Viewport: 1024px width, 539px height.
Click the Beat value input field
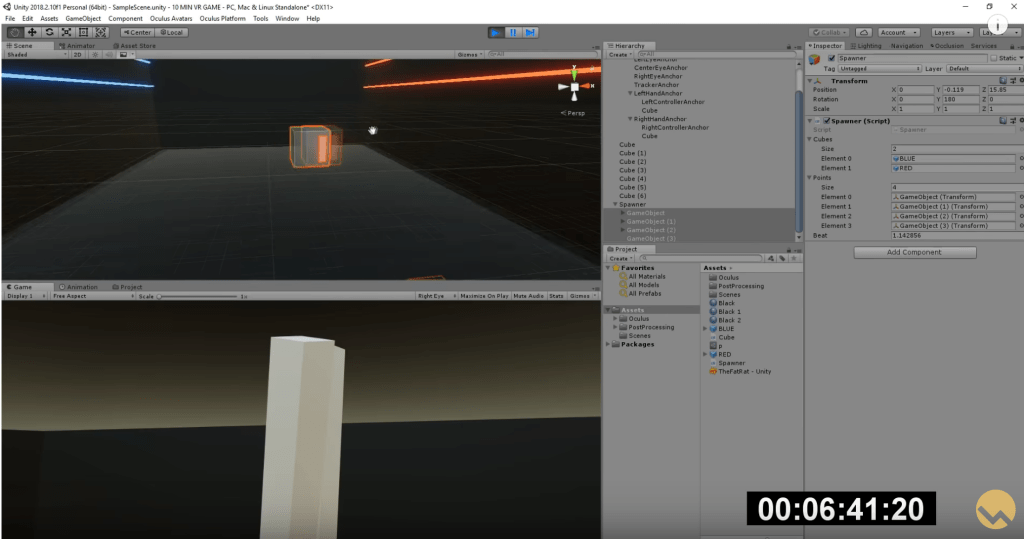coord(950,234)
